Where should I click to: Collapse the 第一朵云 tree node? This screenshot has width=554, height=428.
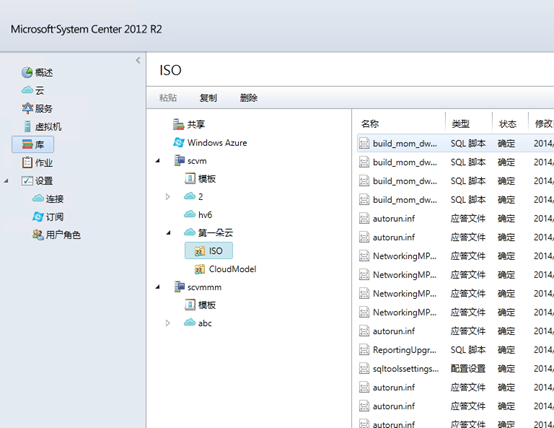coord(169,233)
